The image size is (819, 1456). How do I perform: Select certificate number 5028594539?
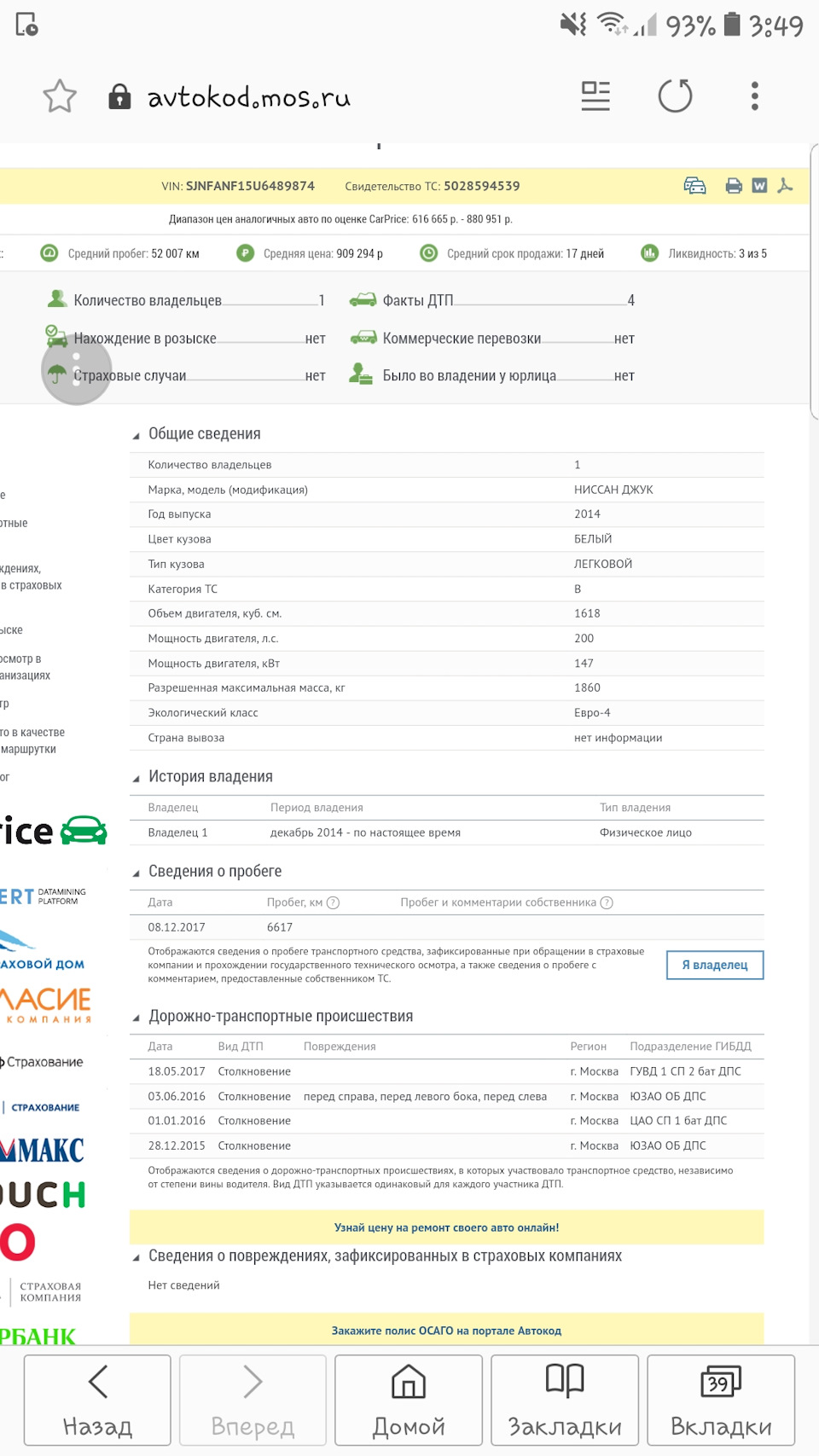[x=481, y=186]
